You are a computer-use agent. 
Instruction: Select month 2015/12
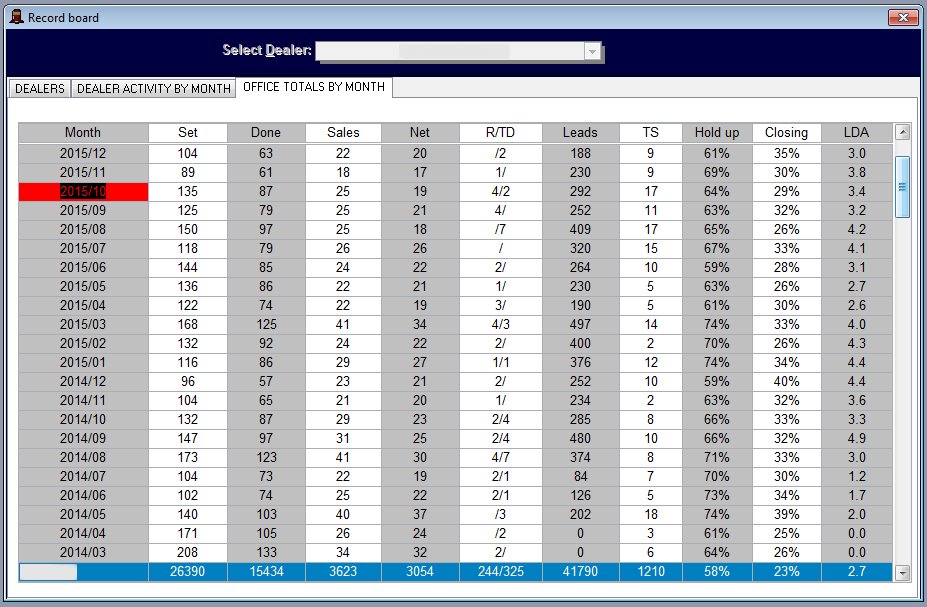tap(83, 153)
